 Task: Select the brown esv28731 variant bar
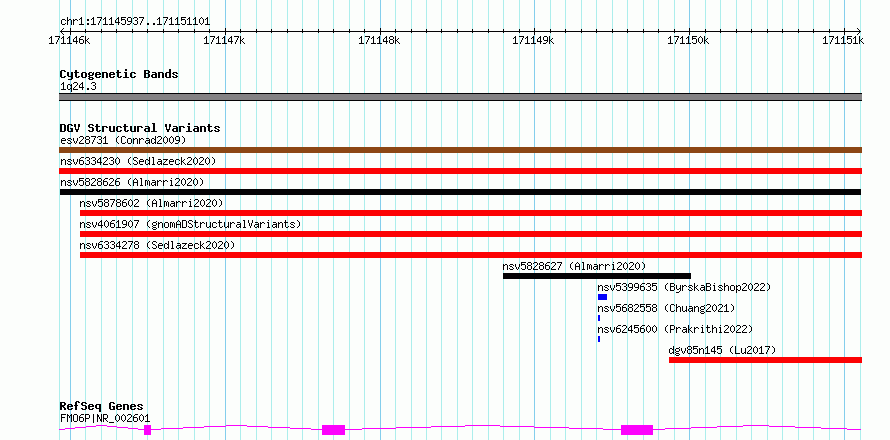(x=460, y=150)
